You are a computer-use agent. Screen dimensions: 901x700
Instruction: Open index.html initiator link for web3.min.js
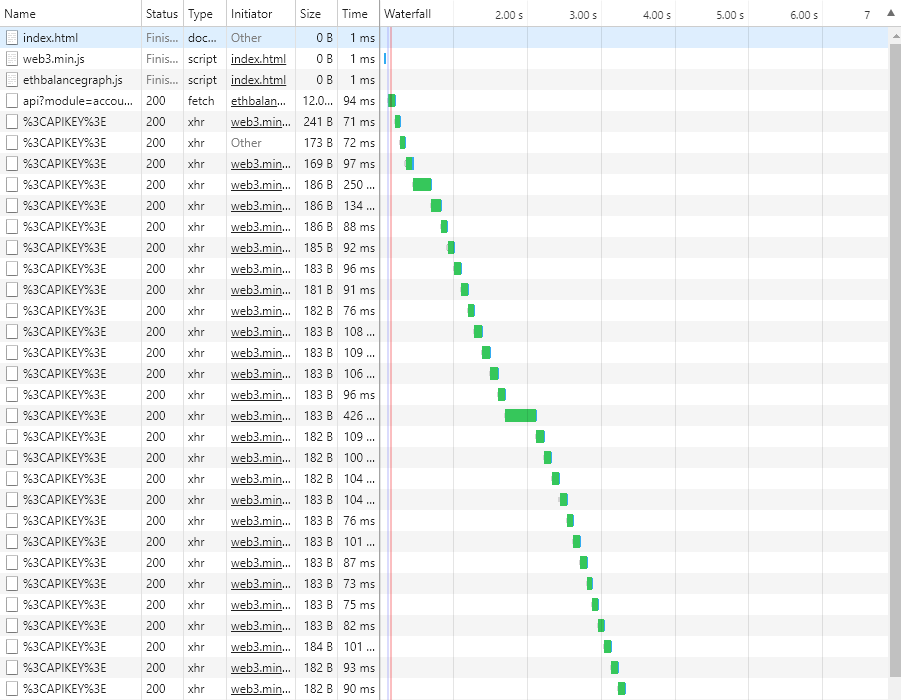[x=258, y=59]
